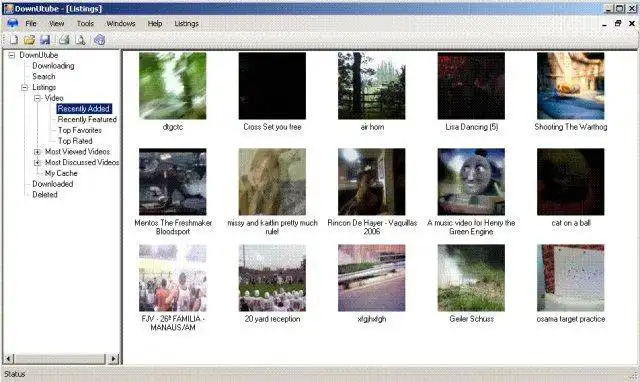The image size is (640, 382).
Task: Select the Most Viewed Videos label
Action: pyautogui.click(x=77, y=152)
